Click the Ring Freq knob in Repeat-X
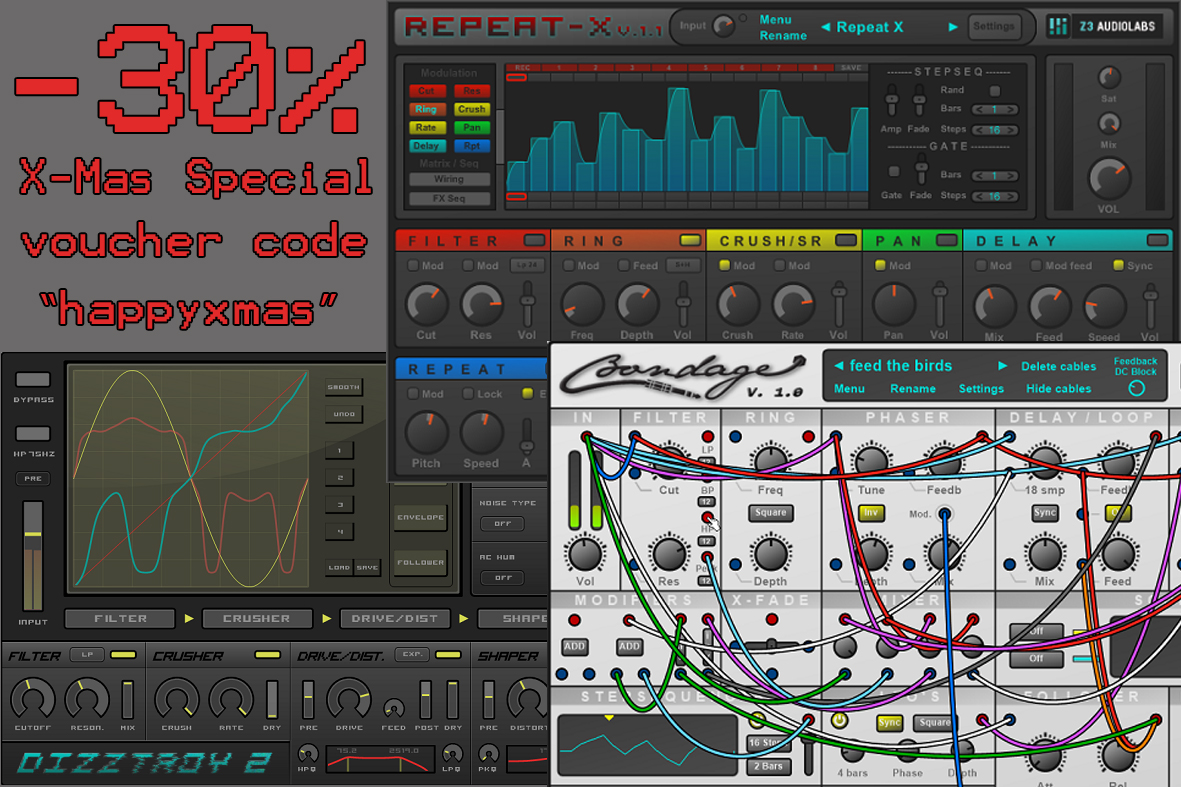Viewport: 1181px width, 787px height. point(581,304)
